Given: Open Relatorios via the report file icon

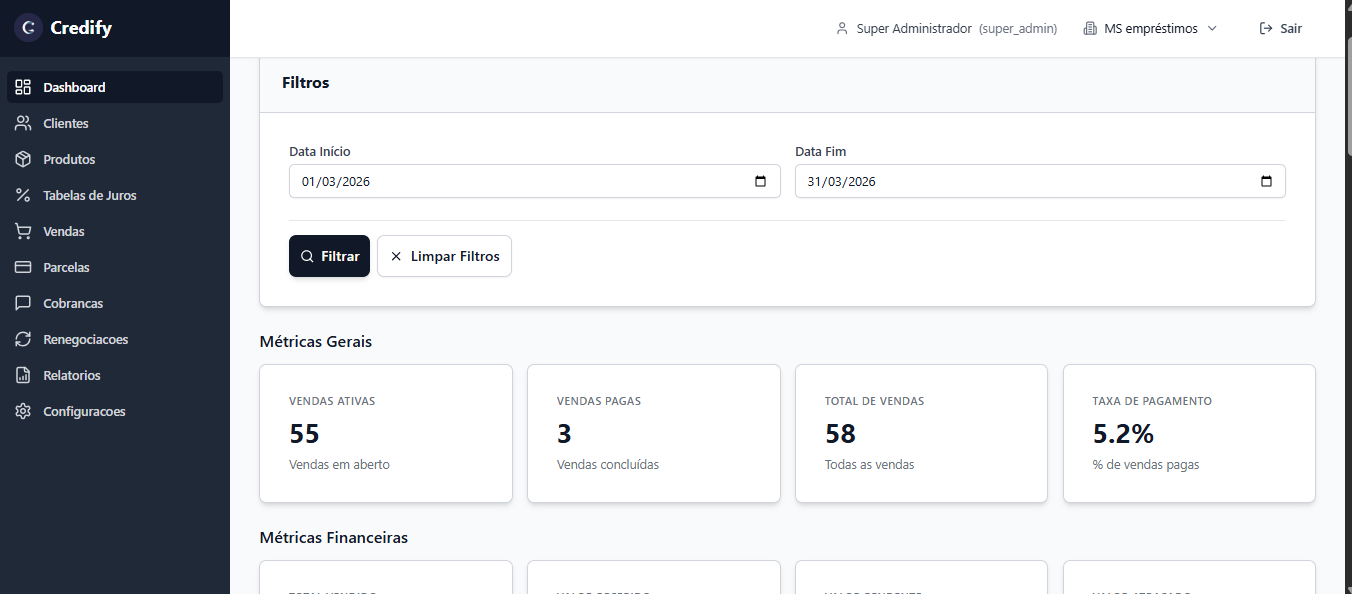Looking at the screenshot, I should [x=23, y=376].
